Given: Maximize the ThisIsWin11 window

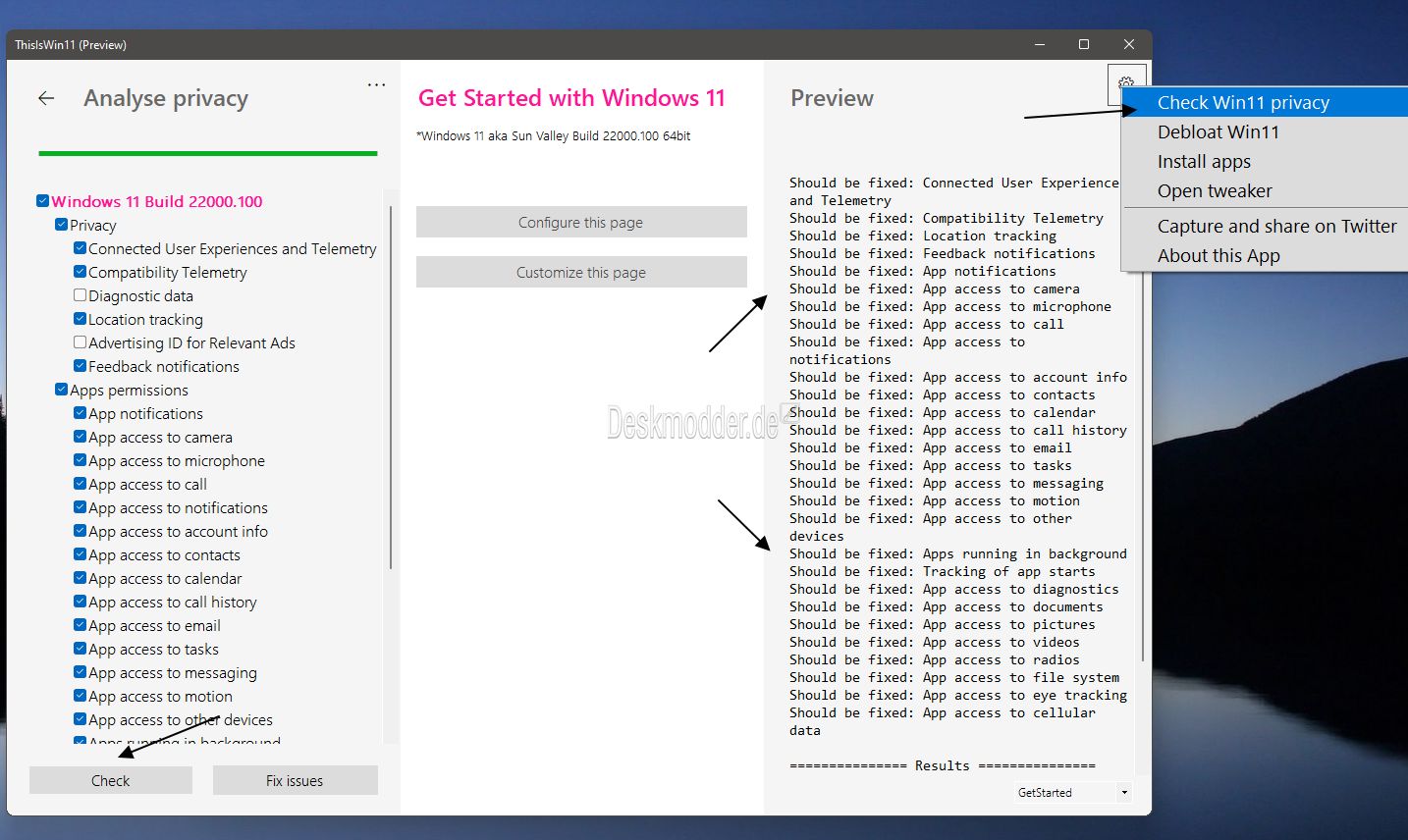Looking at the screenshot, I should point(1084,44).
